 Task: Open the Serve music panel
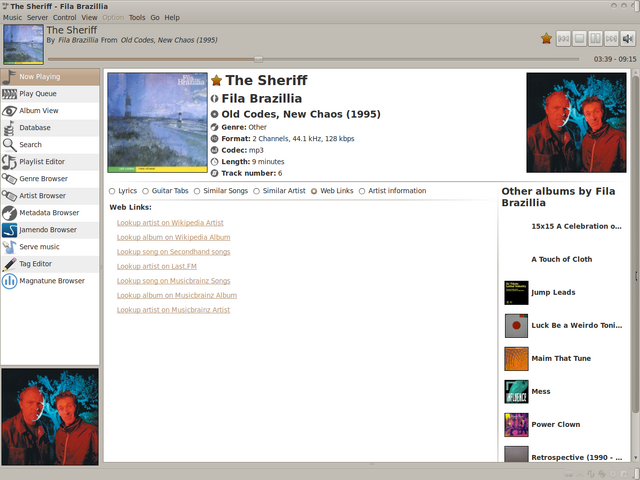(50, 247)
